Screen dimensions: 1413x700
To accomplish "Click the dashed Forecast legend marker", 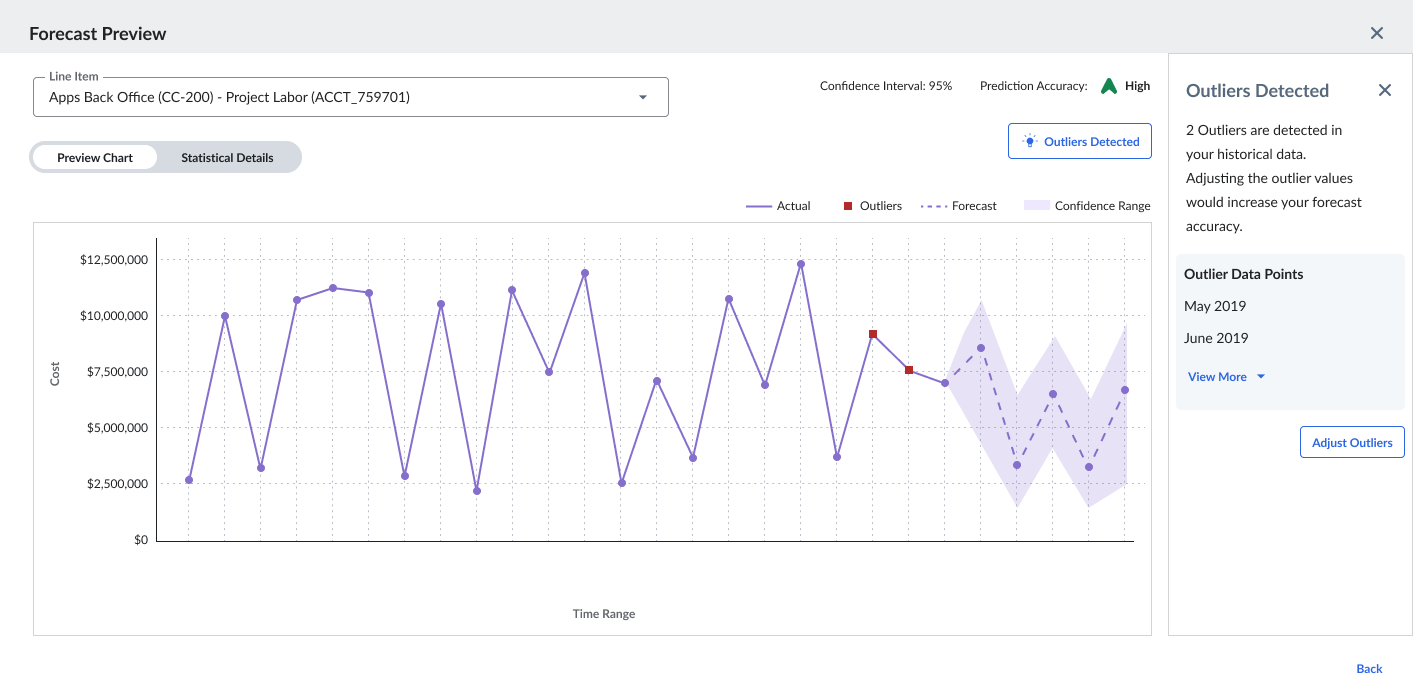I will pos(933,206).
